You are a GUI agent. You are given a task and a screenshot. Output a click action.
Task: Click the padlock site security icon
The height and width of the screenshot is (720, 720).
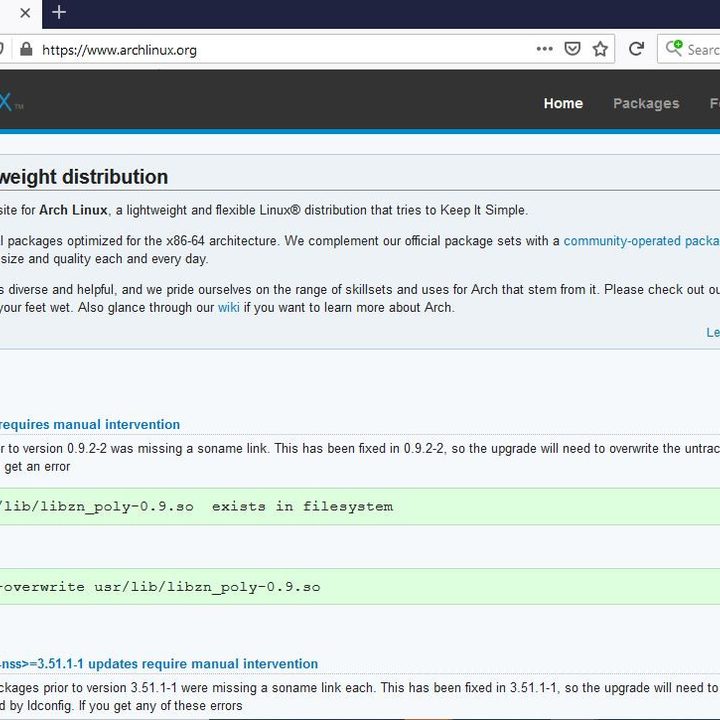[x=26, y=49]
